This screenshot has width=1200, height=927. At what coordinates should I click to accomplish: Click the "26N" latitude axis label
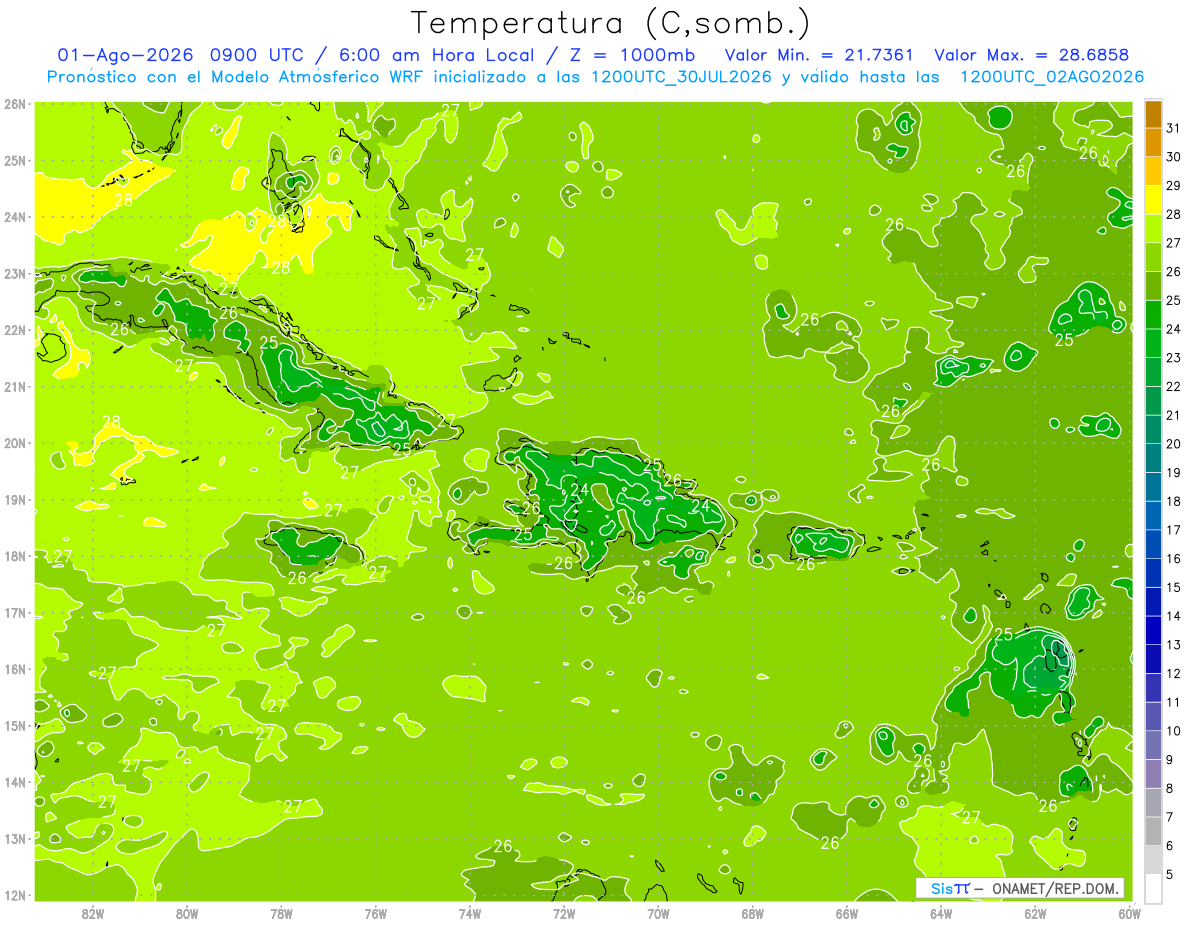16,104
